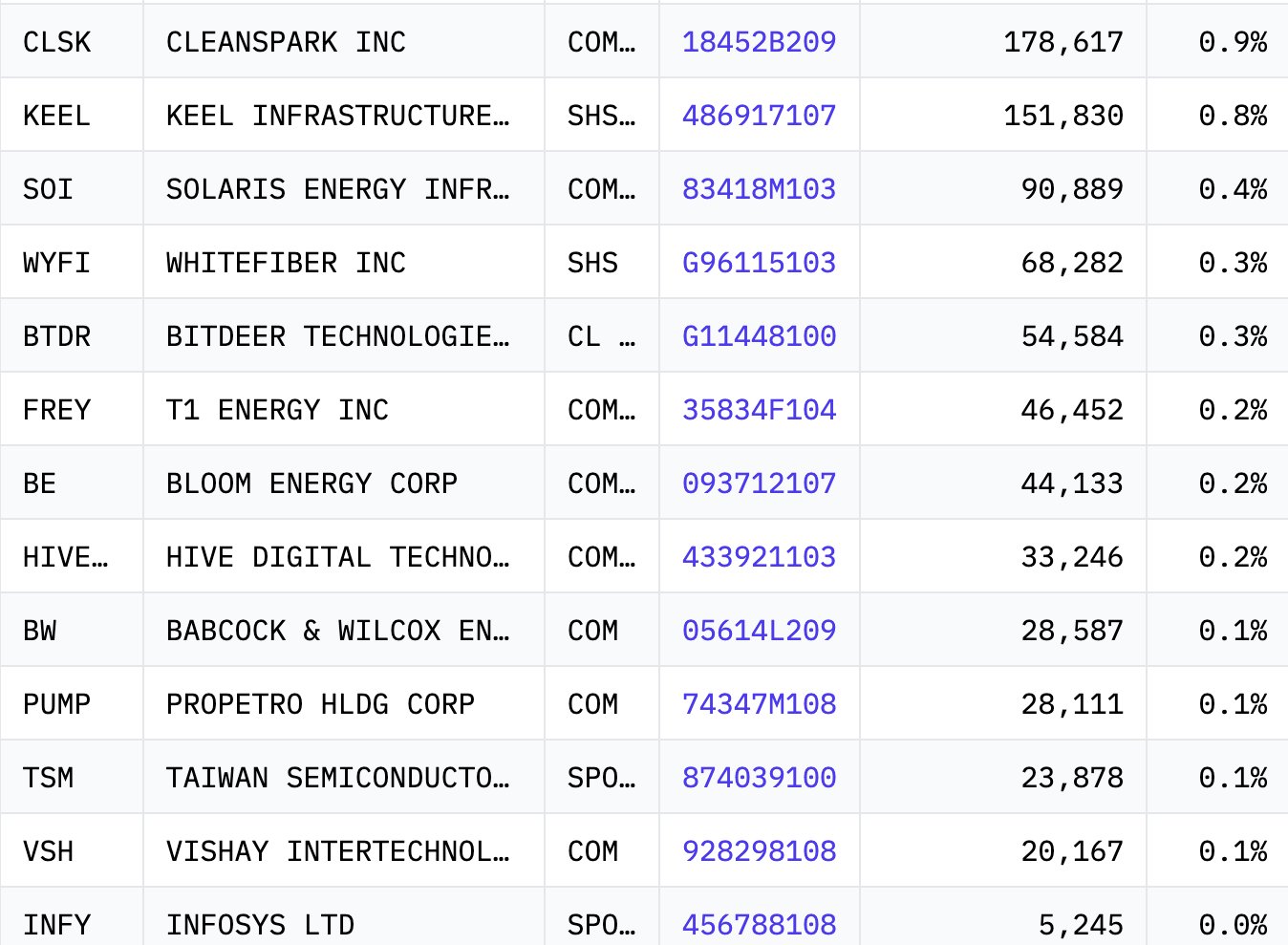Select the BITDEER TECHNOLOGIE company name
This screenshot has width=1288, height=945.
coord(338,336)
